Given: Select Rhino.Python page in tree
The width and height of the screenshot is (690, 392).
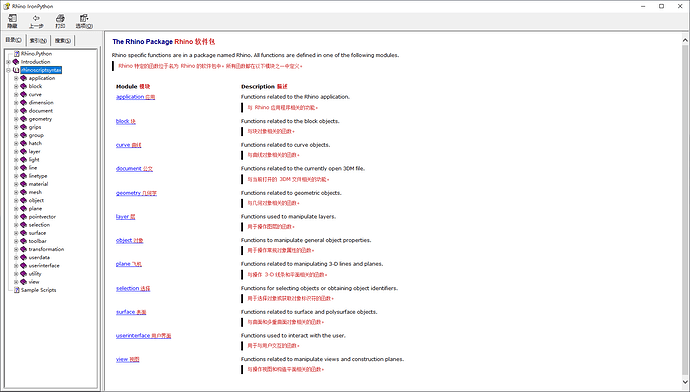Looking at the screenshot, I should 36,54.
